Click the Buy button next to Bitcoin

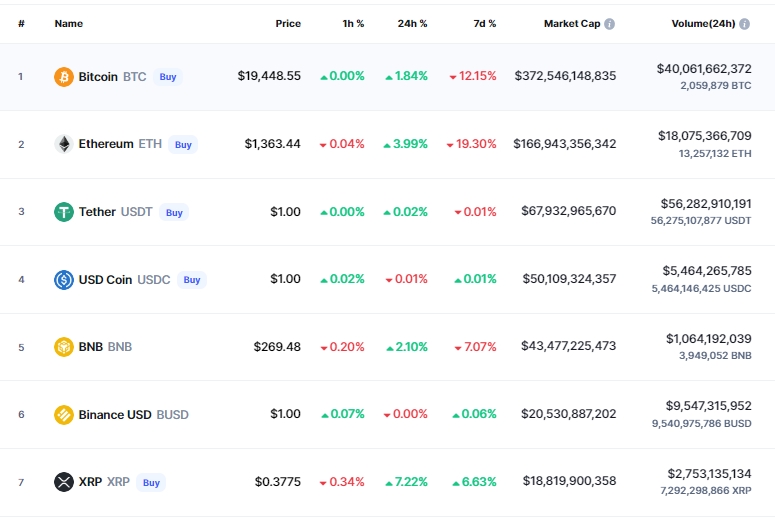[x=168, y=77]
